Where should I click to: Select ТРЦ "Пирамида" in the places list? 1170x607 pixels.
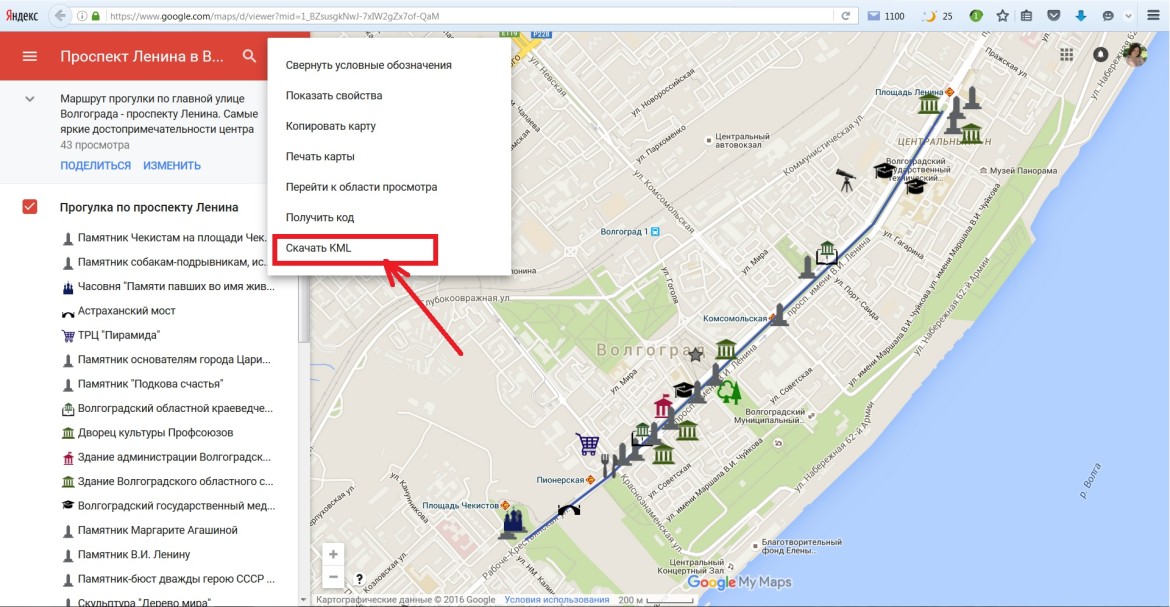[118, 335]
